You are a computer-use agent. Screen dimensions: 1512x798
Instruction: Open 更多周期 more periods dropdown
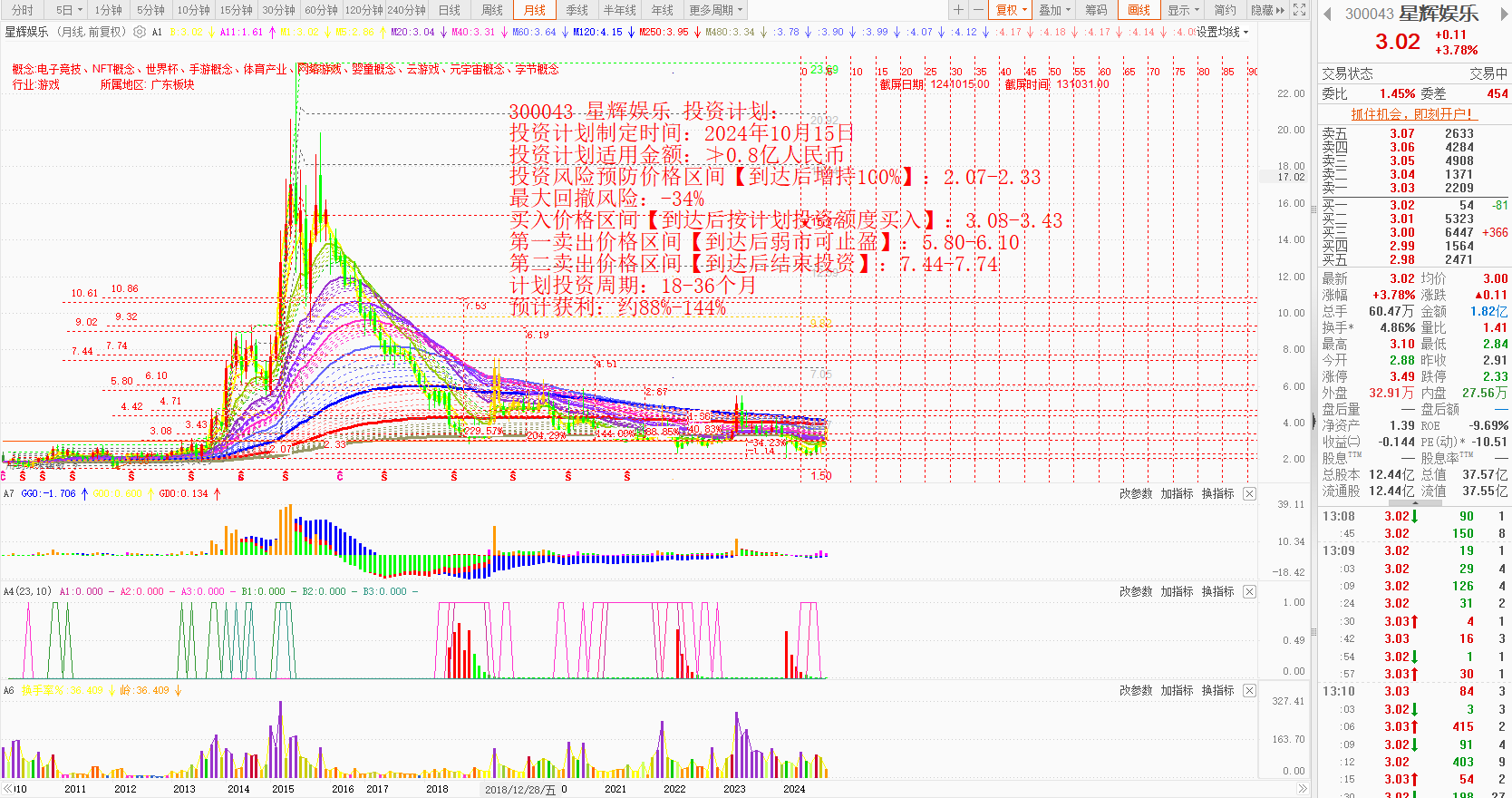click(x=715, y=10)
